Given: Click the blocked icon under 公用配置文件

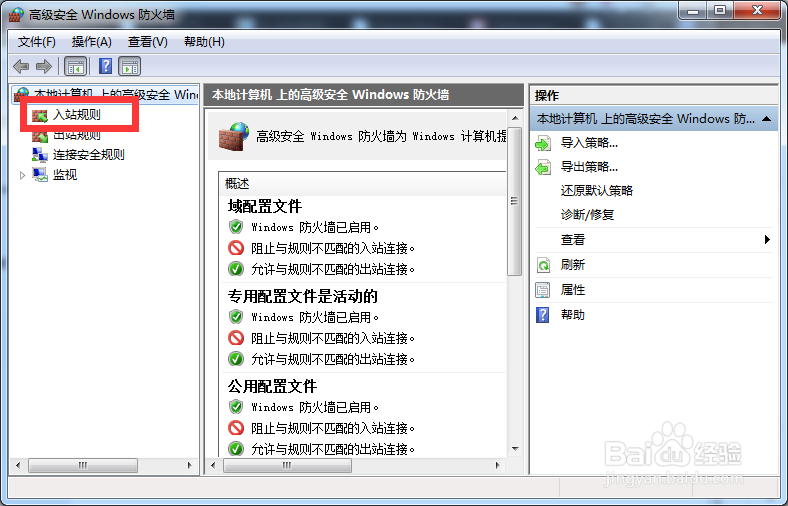Looking at the screenshot, I should click(x=236, y=428).
